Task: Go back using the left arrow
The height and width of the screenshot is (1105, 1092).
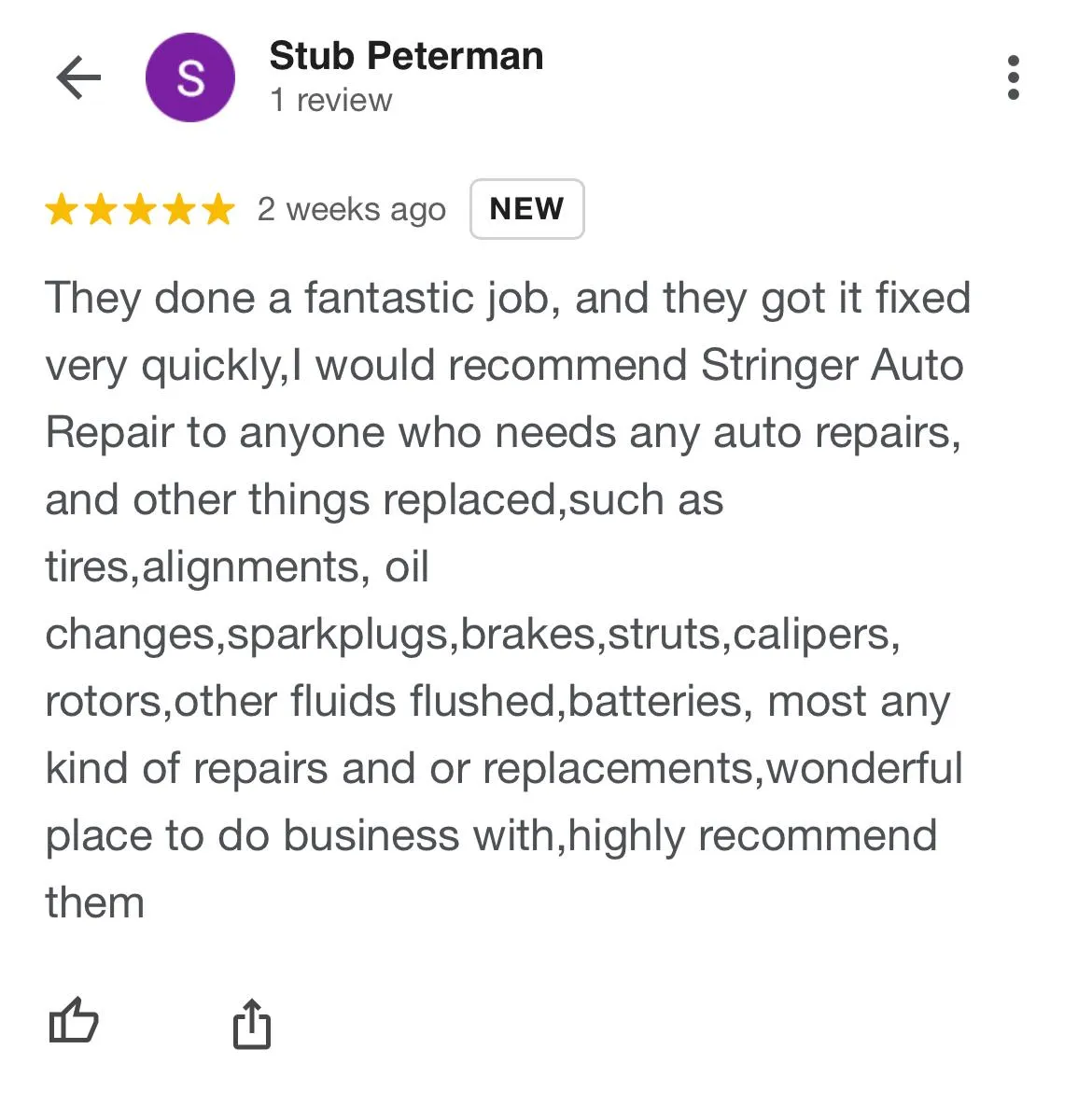Action: coord(79,77)
